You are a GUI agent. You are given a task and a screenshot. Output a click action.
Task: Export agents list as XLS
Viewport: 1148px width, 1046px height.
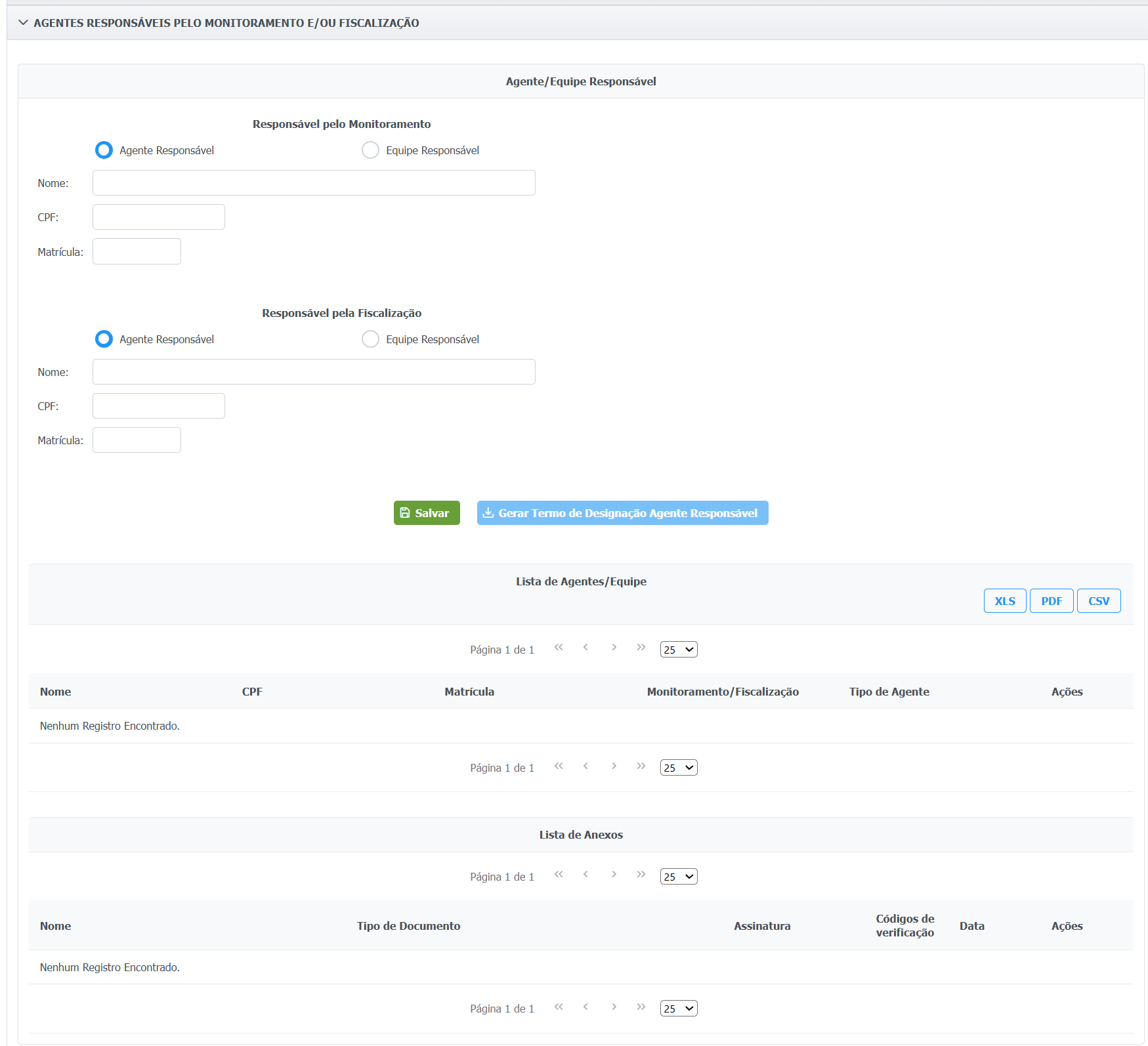(1004, 601)
